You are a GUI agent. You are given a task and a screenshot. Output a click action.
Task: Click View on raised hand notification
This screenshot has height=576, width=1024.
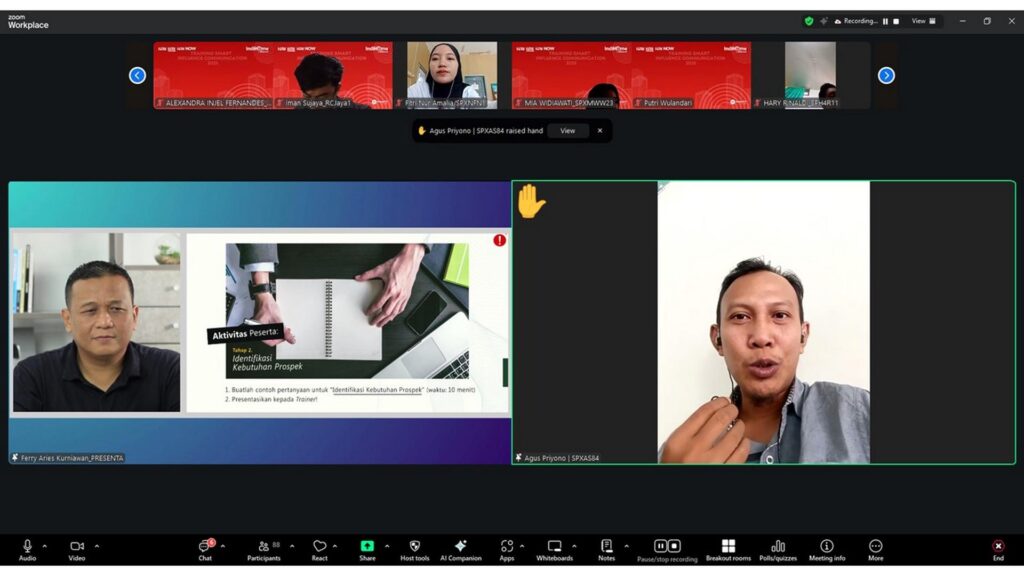tap(568, 131)
